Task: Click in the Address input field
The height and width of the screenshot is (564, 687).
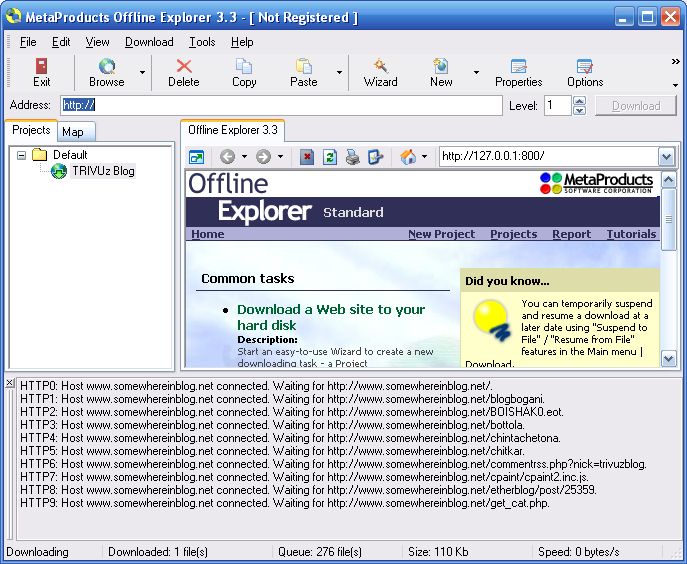Action: pos(281,105)
